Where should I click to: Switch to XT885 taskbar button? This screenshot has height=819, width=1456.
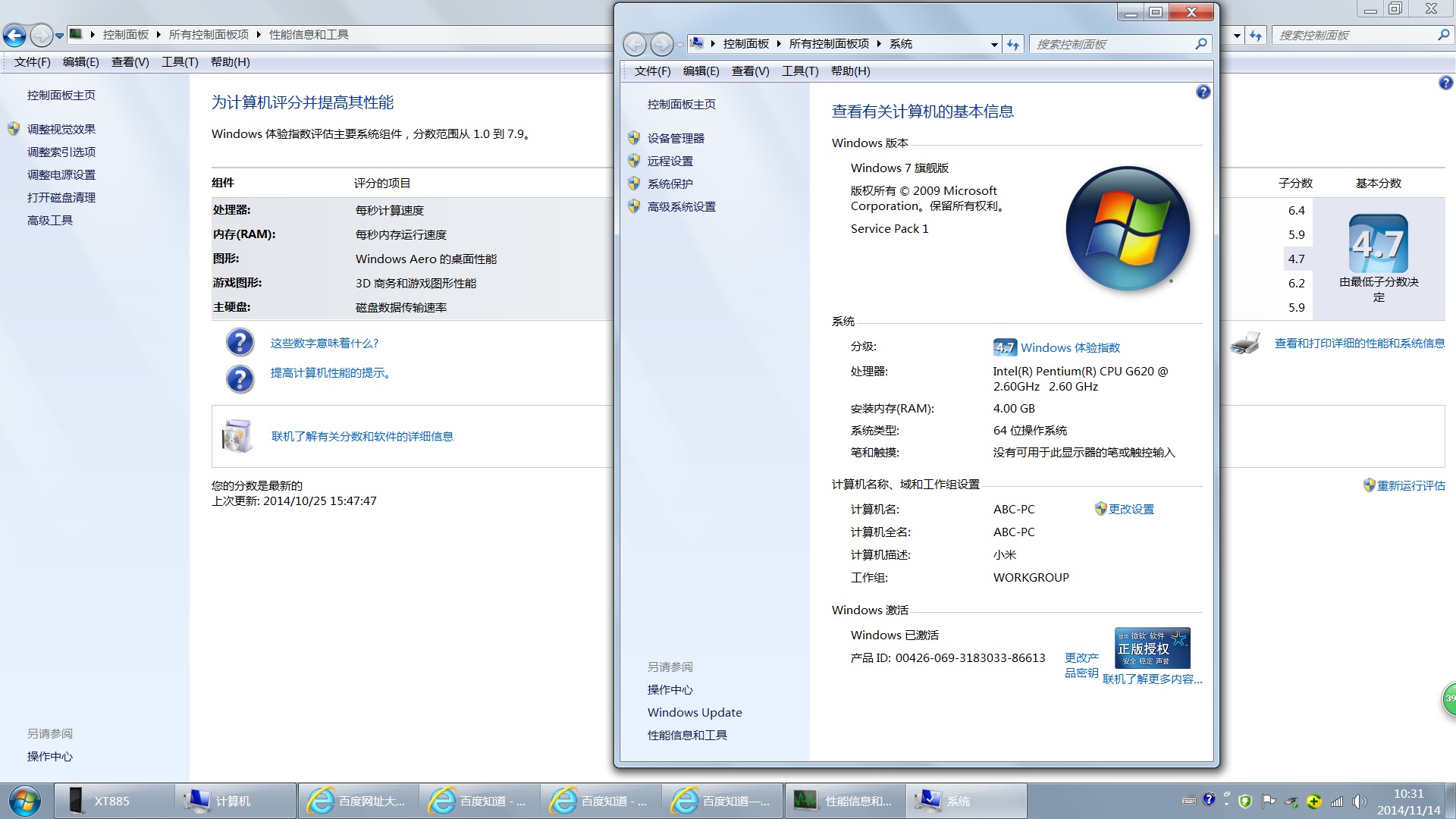115,801
